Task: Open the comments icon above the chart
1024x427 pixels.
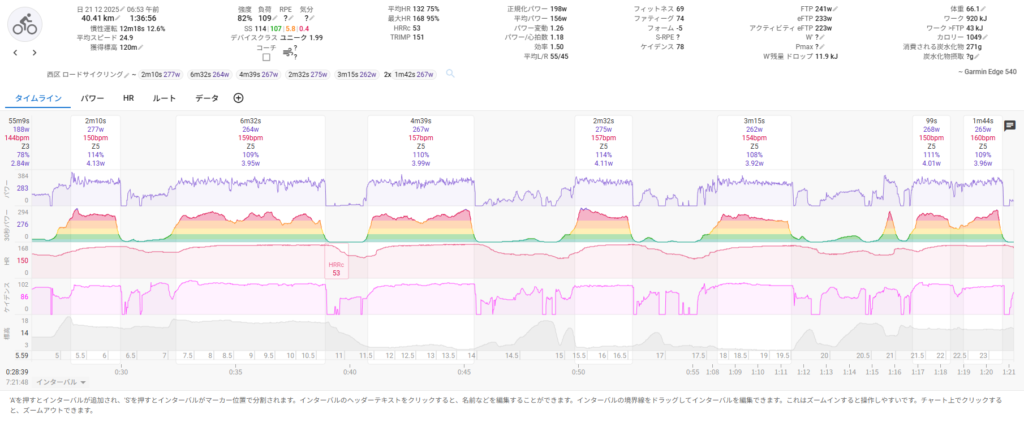Action: click(1010, 125)
